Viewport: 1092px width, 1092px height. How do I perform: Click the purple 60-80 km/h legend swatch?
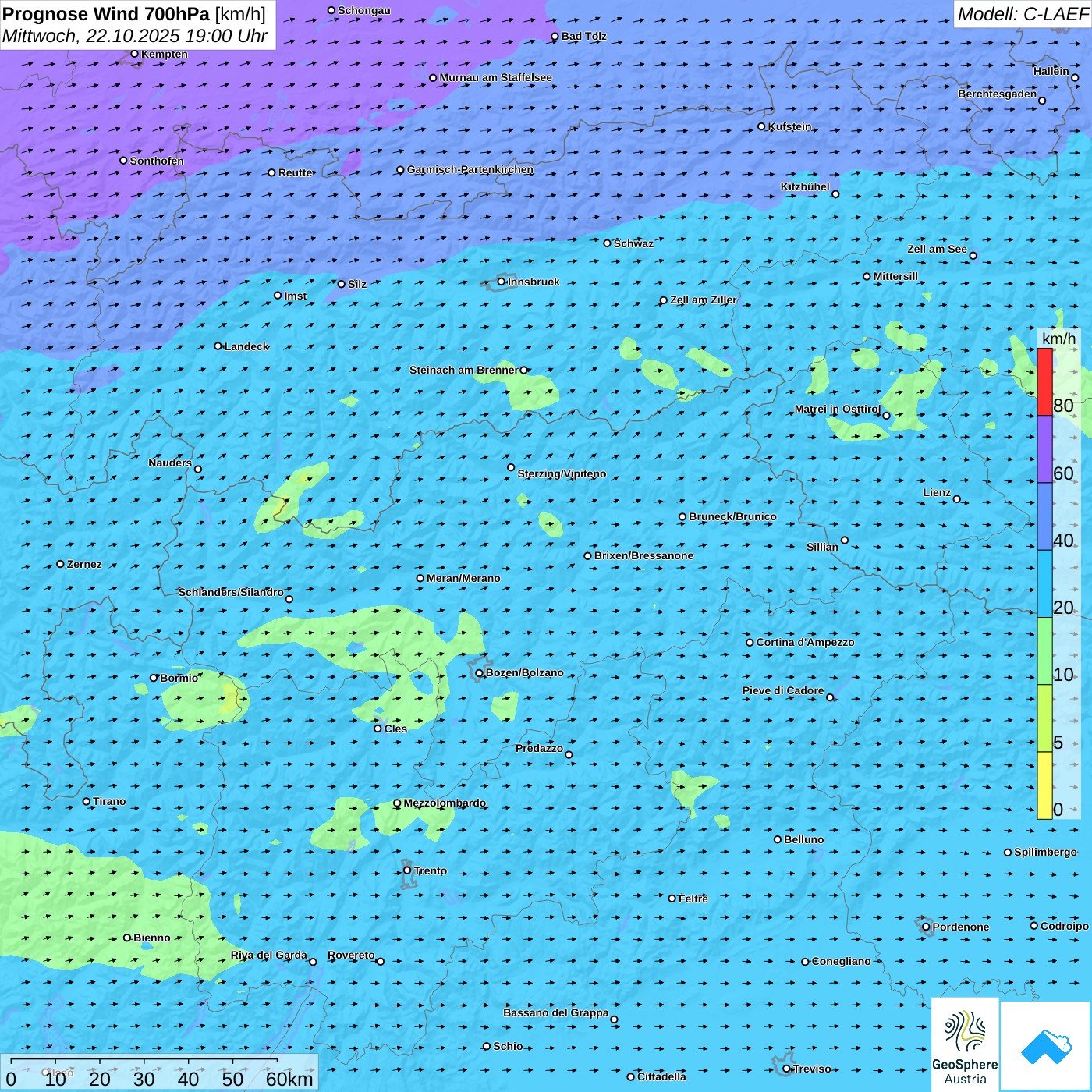pos(1044,449)
